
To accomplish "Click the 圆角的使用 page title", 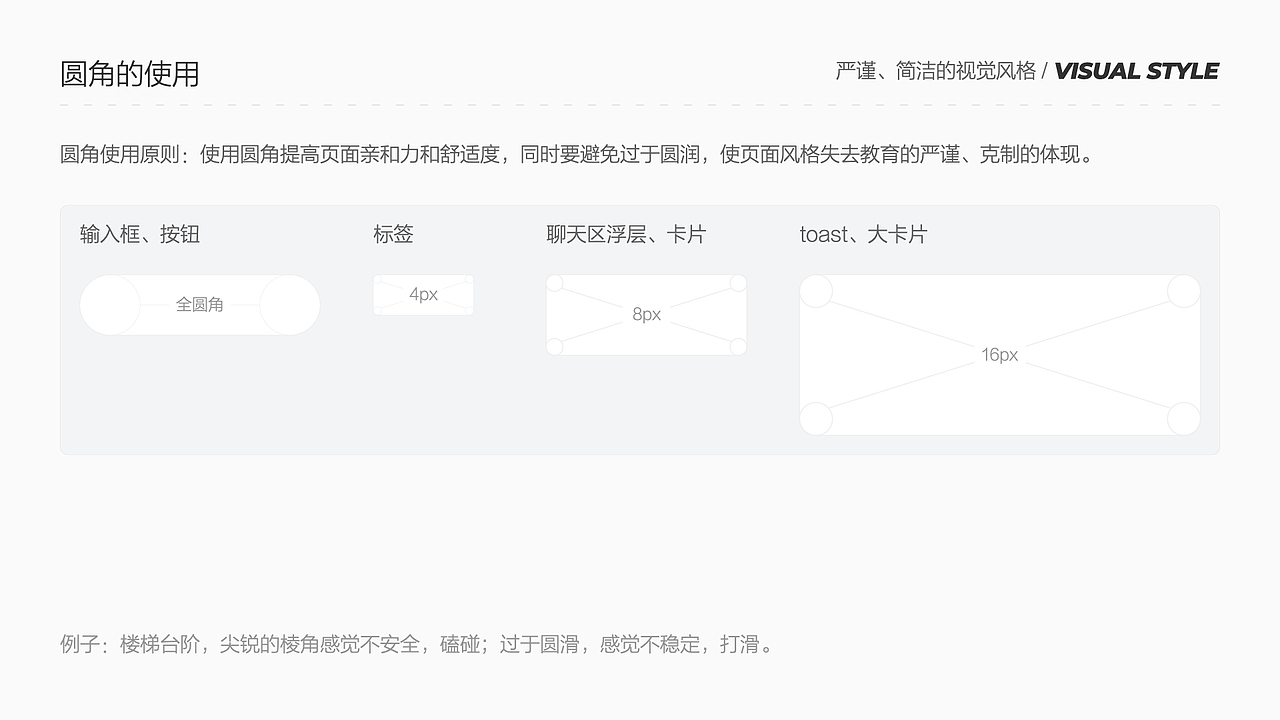I will pos(131,73).
